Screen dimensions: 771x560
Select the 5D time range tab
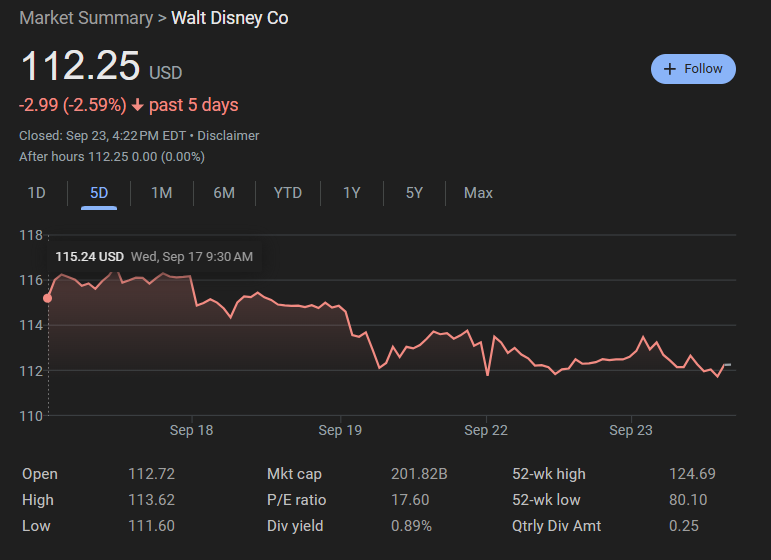pos(99,193)
